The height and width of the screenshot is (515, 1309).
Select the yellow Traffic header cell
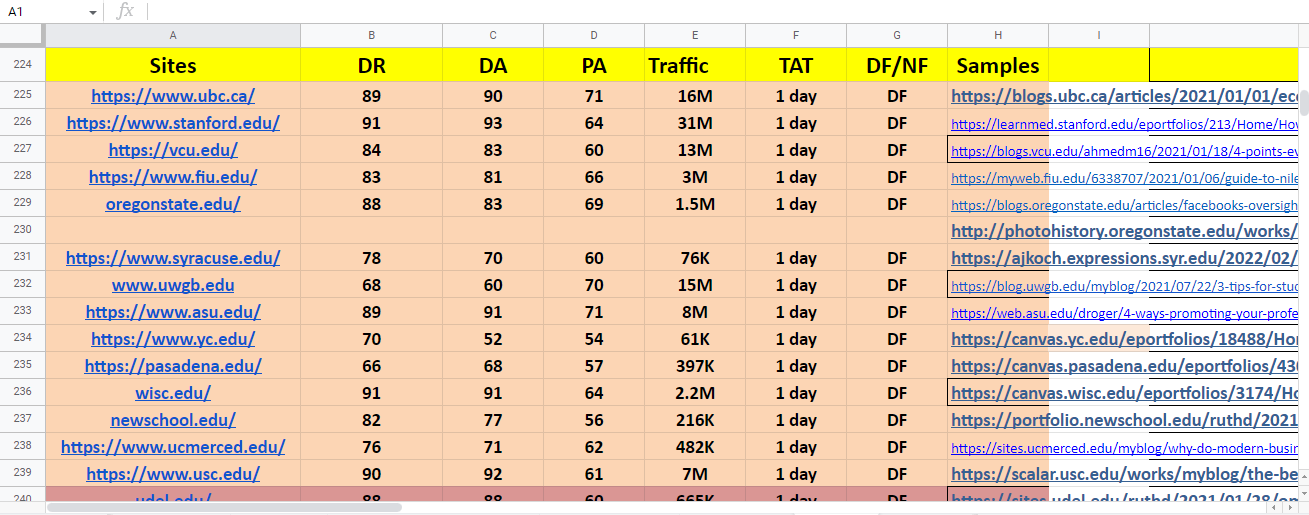pyautogui.click(x=695, y=66)
